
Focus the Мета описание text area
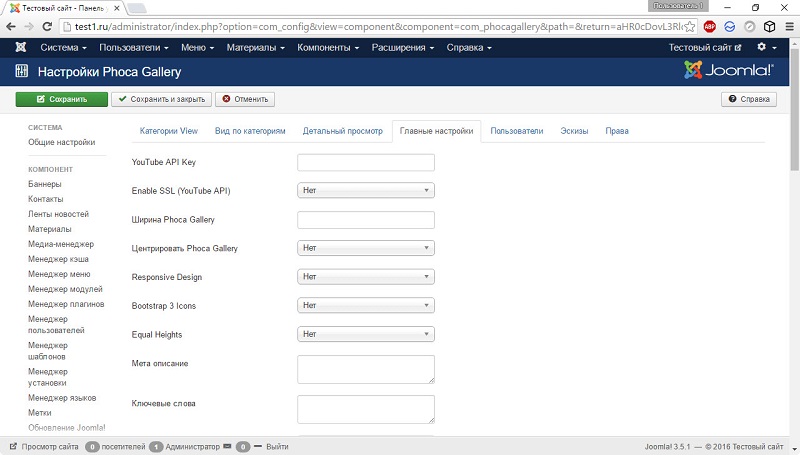(366, 369)
